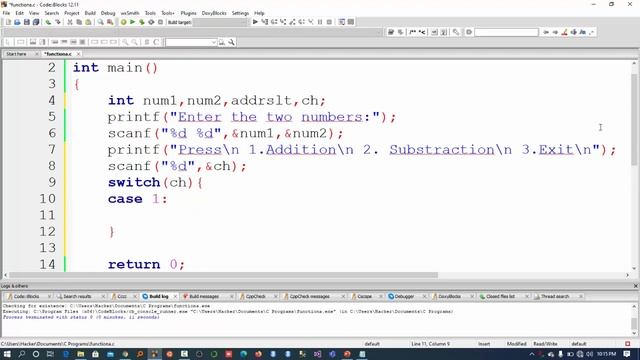Run program with green play icon
640x360 pixels.
[132, 22]
